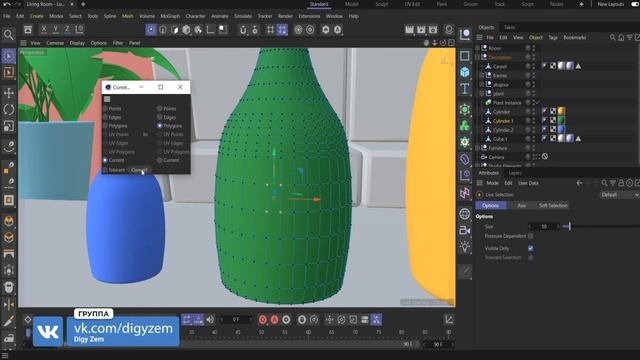The height and width of the screenshot is (360, 640).
Task: Open the Text spline tool palette
Action: pos(464,89)
